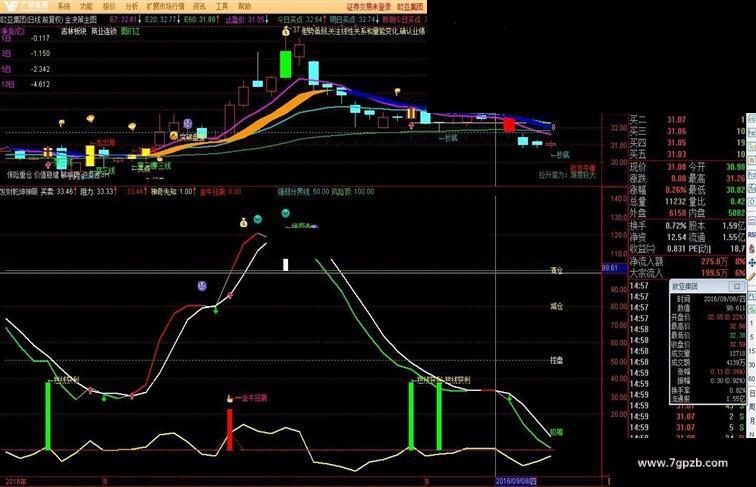Click the 满仓 level label
This screenshot has width=756, height=487.
coord(556,271)
